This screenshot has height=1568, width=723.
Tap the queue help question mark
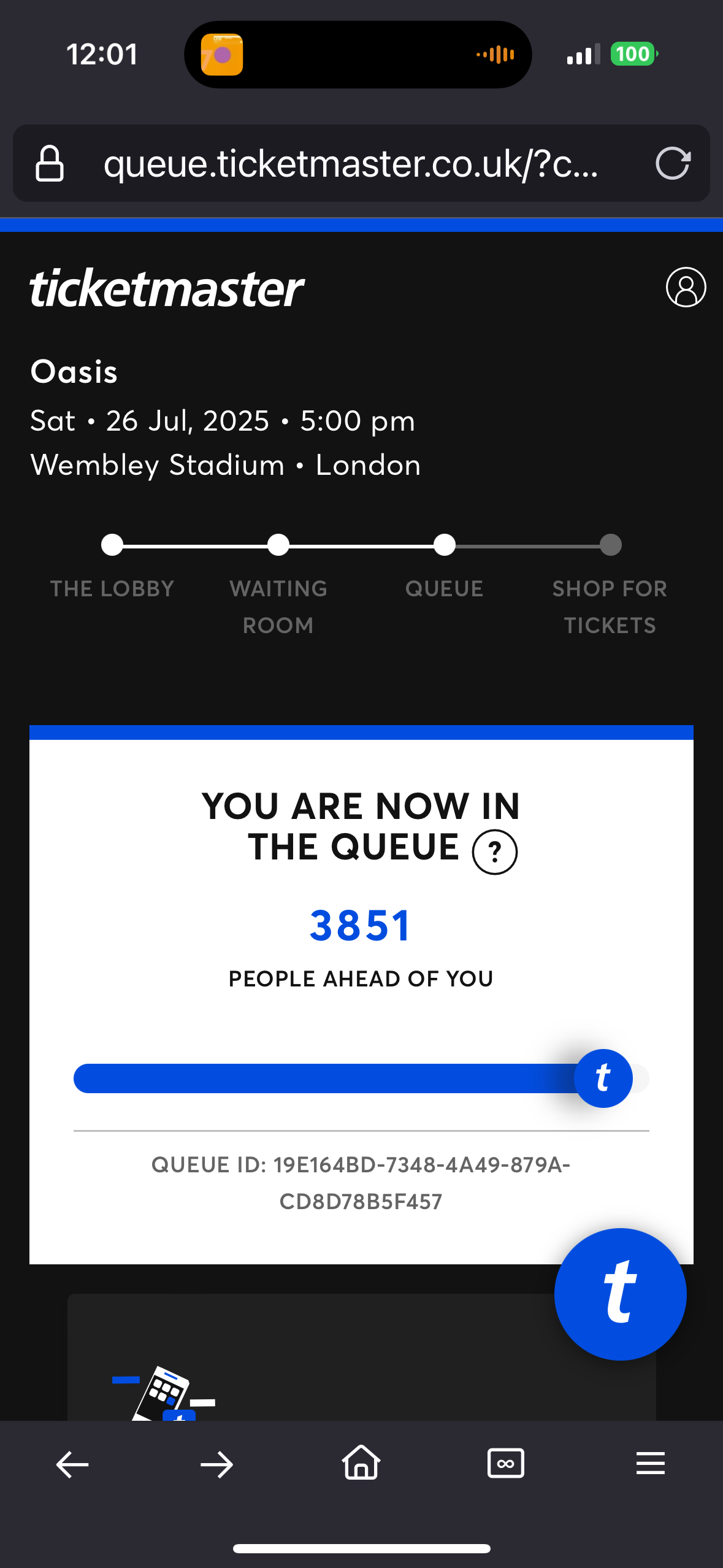coord(494,851)
